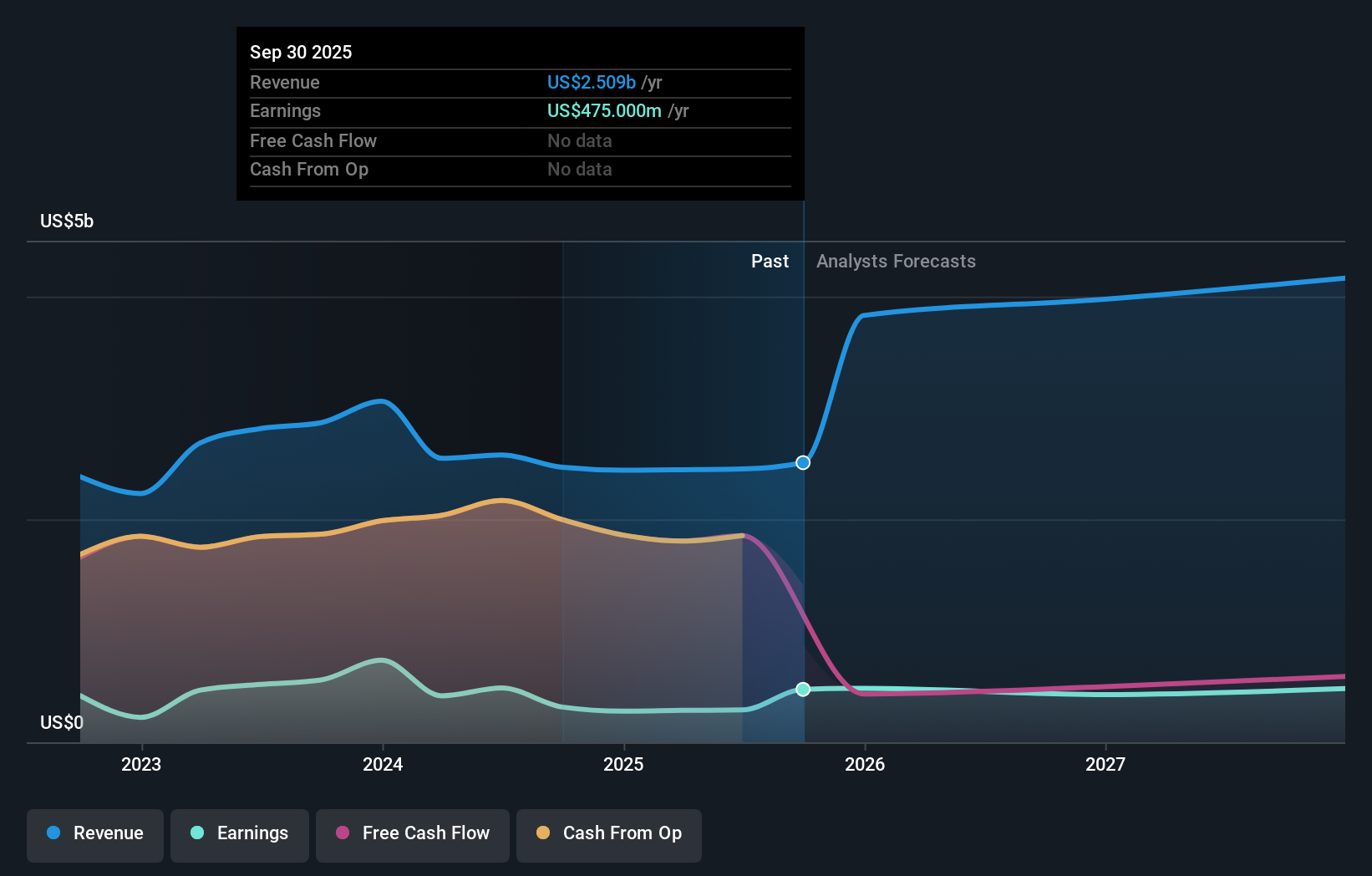The image size is (1372, 876).
Task: Select the Analysts Forecasts section label
Action: 896,262
